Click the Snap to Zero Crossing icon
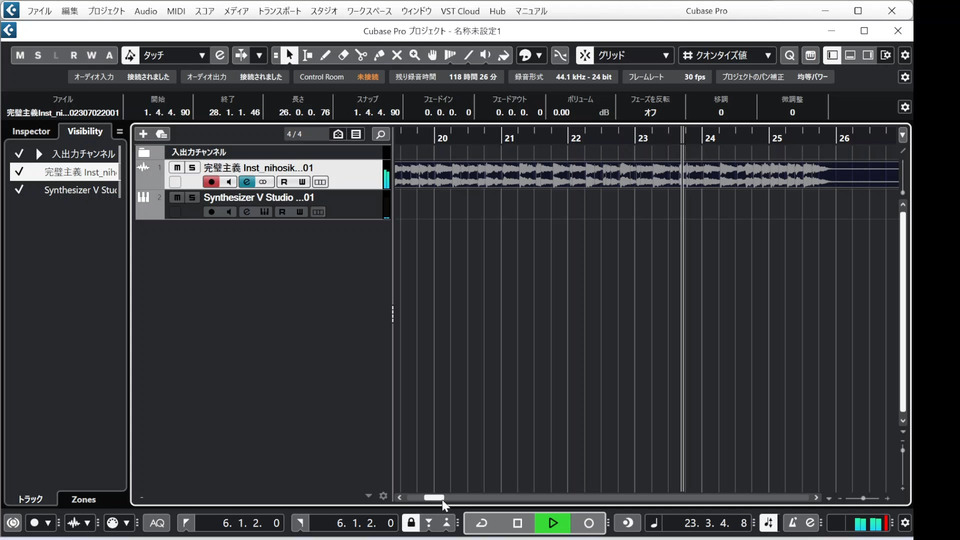The width and height of the screenshot is (960, 540). [560, 55]
